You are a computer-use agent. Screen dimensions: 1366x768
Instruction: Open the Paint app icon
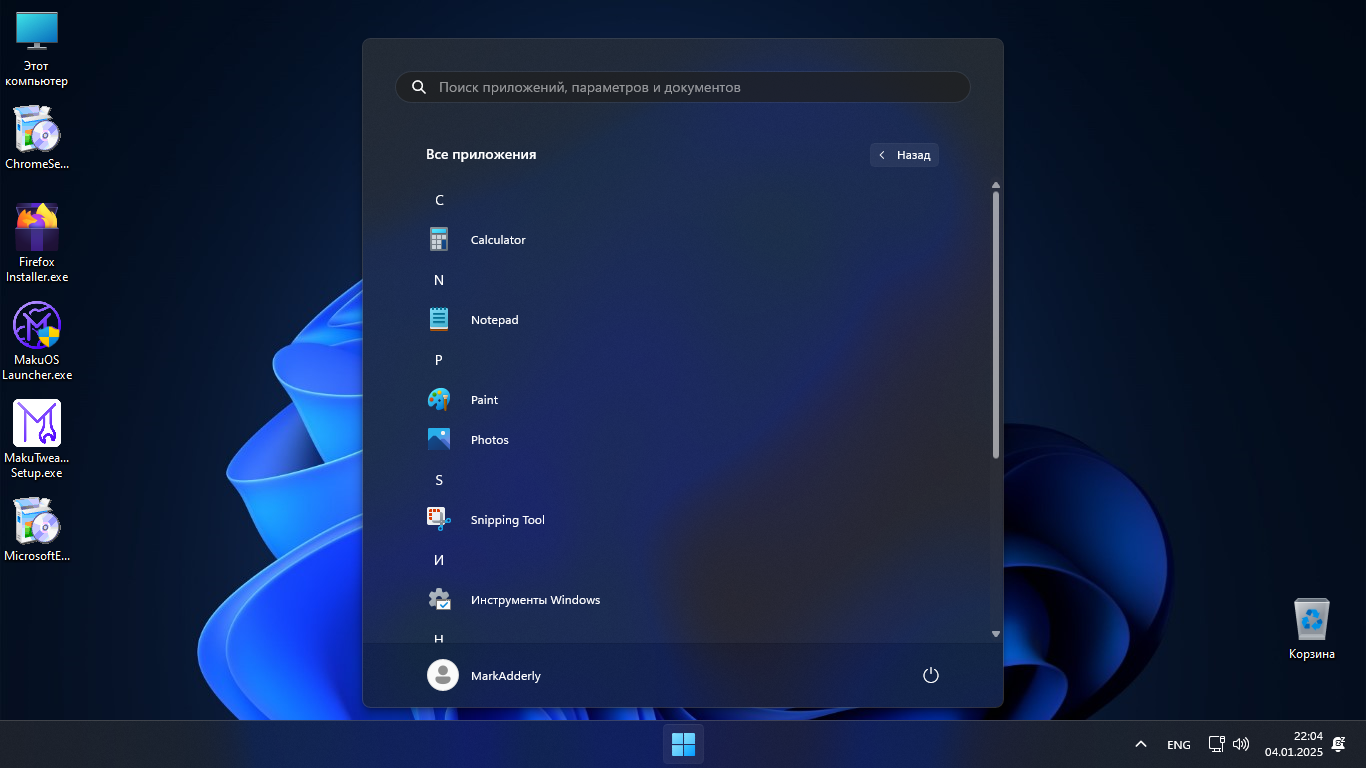tap(438, 400)
